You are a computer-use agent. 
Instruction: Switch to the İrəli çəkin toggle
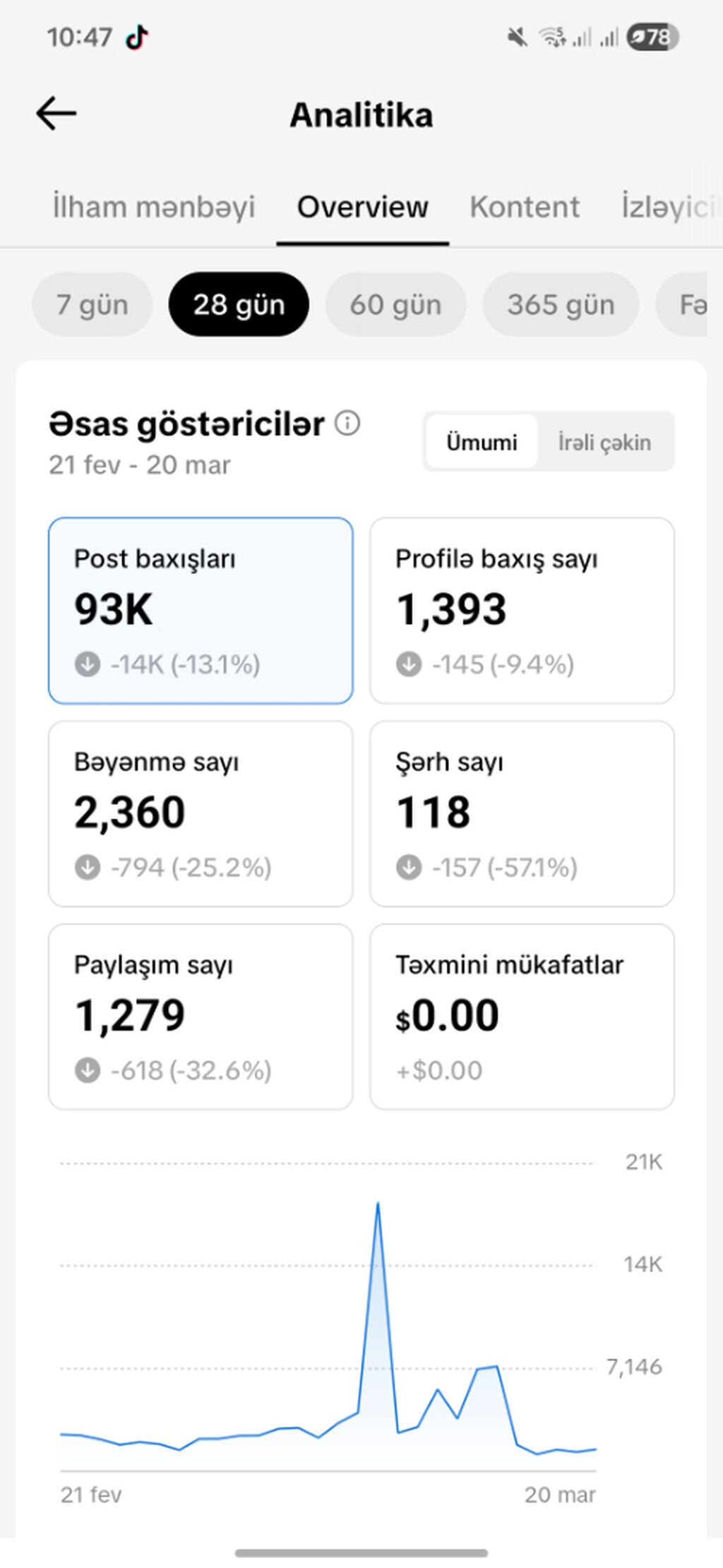tap(604, 442)
